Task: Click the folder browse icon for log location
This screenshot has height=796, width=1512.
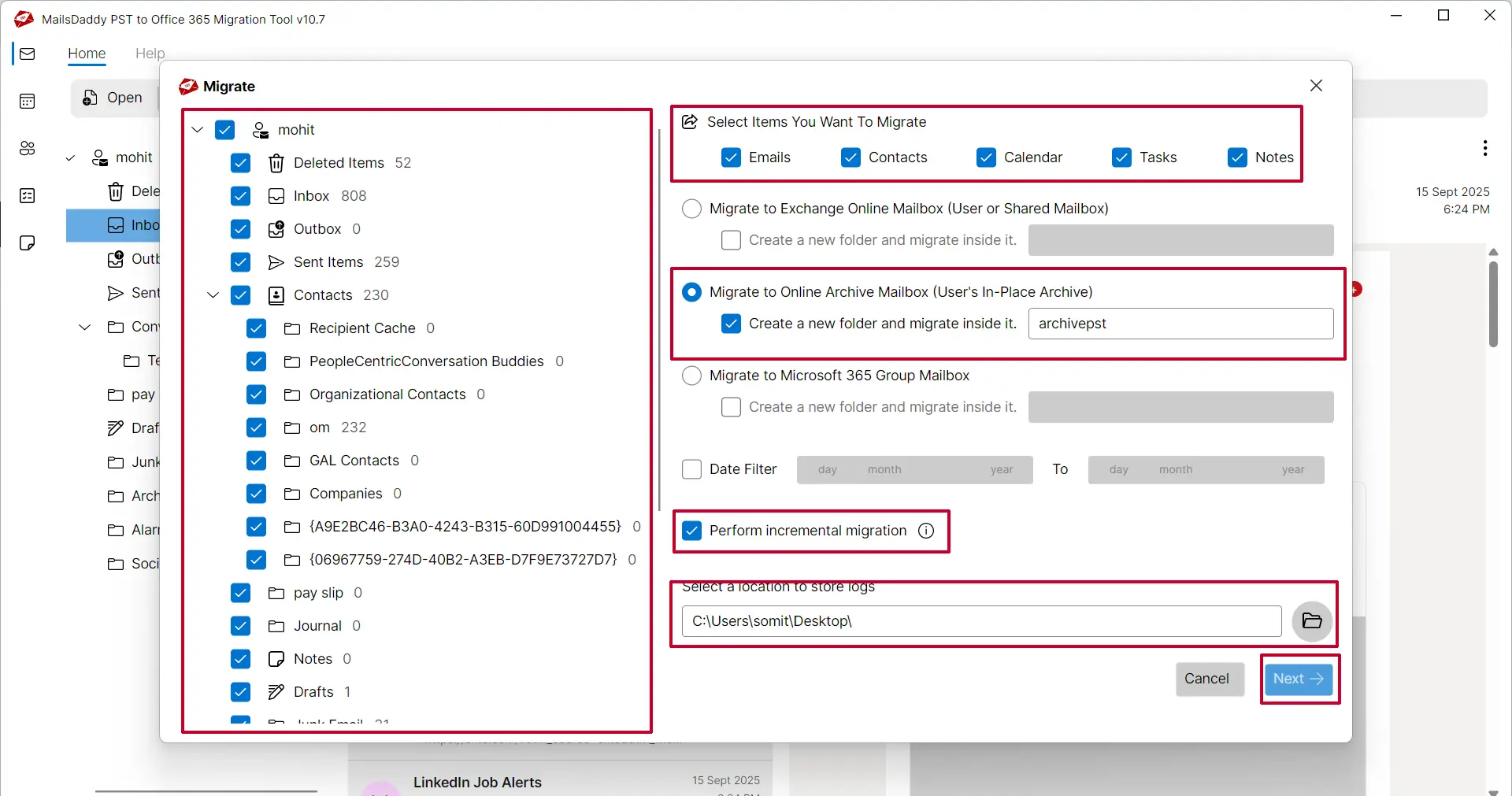Action: 1312,621
